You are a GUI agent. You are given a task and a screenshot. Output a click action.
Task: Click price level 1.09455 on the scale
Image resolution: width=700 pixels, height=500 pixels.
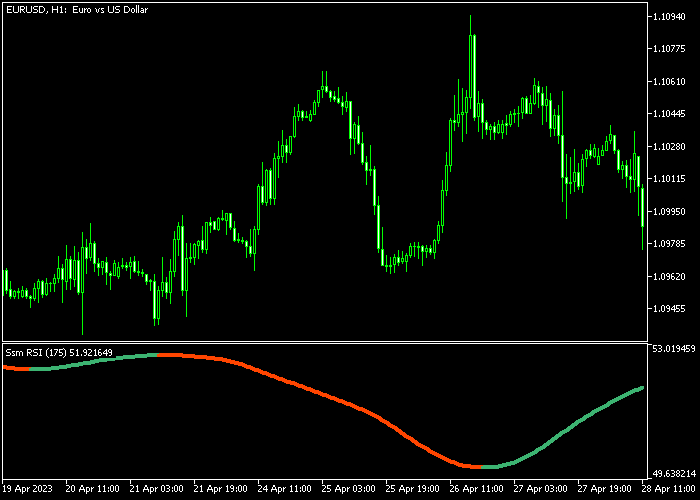coord(669,308)
